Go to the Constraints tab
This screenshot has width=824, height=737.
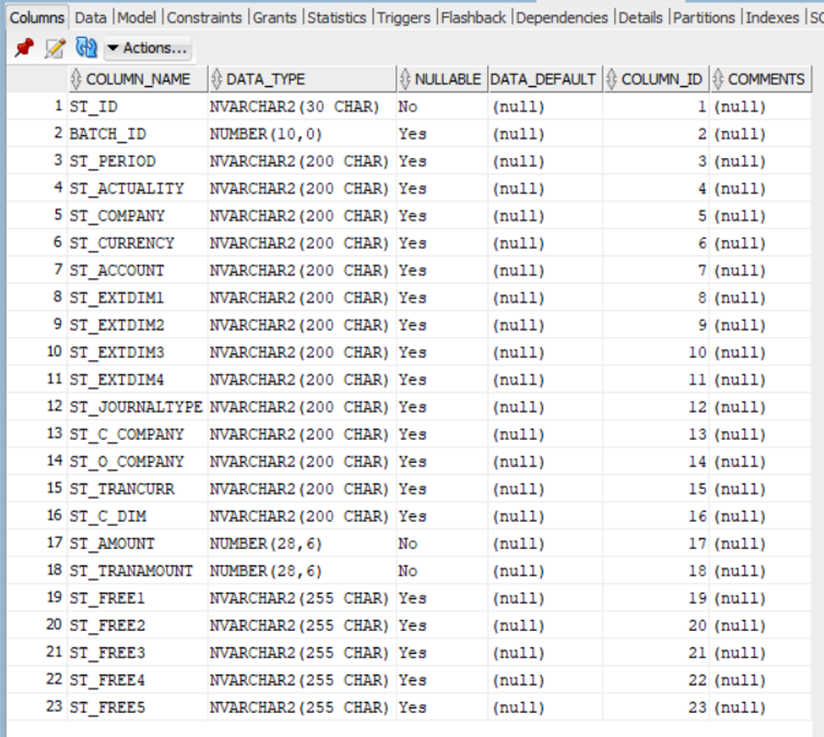[204, 18]
